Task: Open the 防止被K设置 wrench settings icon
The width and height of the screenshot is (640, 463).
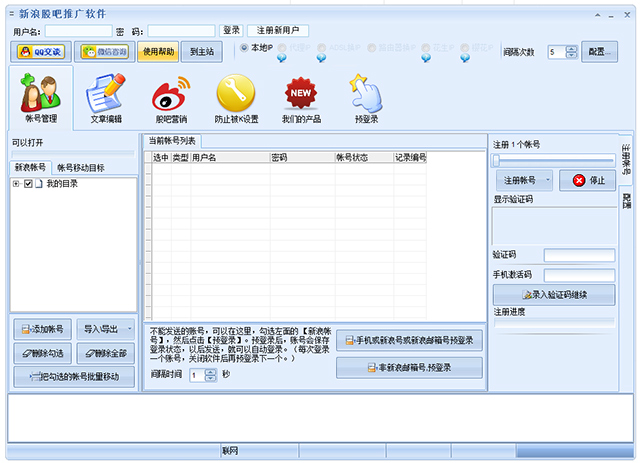Action: coord(236,102)
